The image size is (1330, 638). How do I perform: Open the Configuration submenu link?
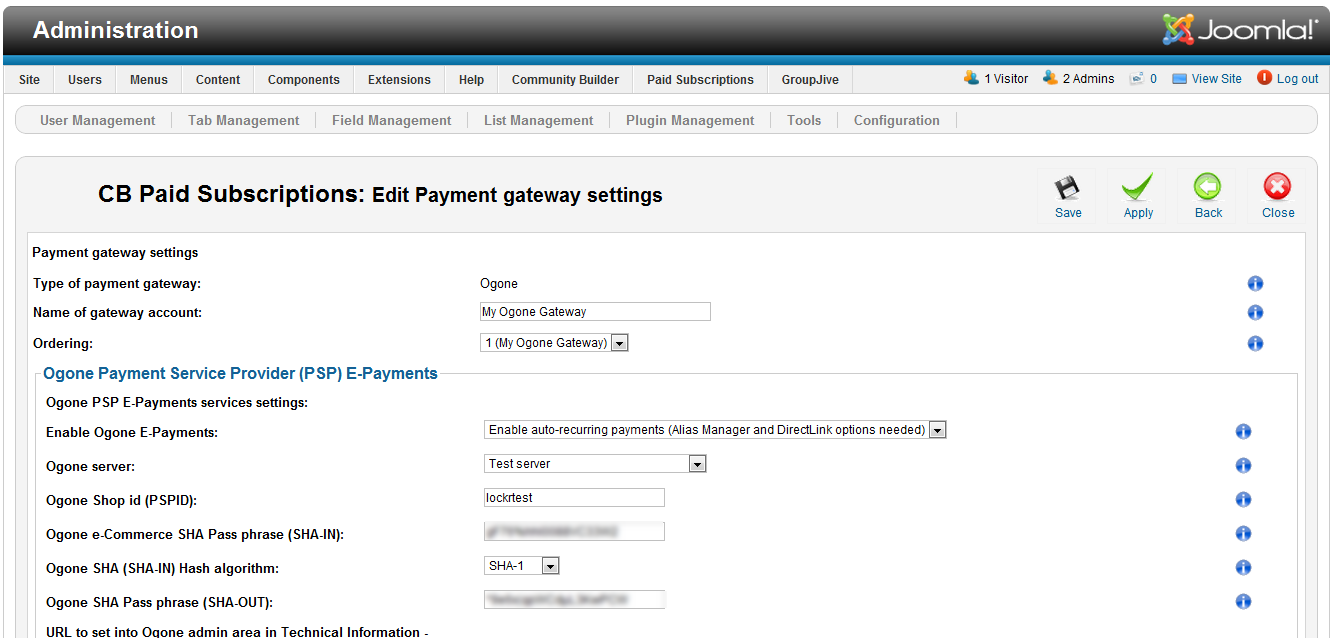coord(897,121)
